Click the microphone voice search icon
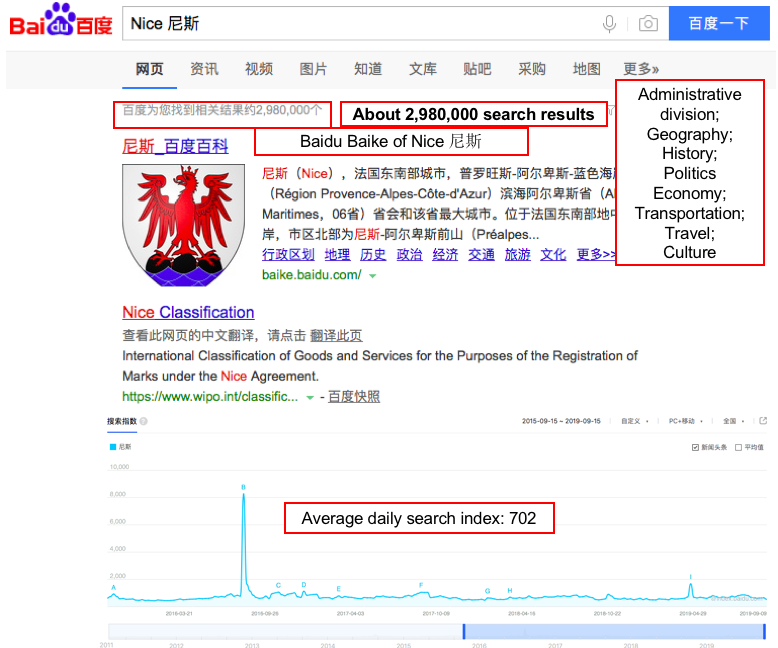This screenshot has height=648, width=778. pos(609,23)
